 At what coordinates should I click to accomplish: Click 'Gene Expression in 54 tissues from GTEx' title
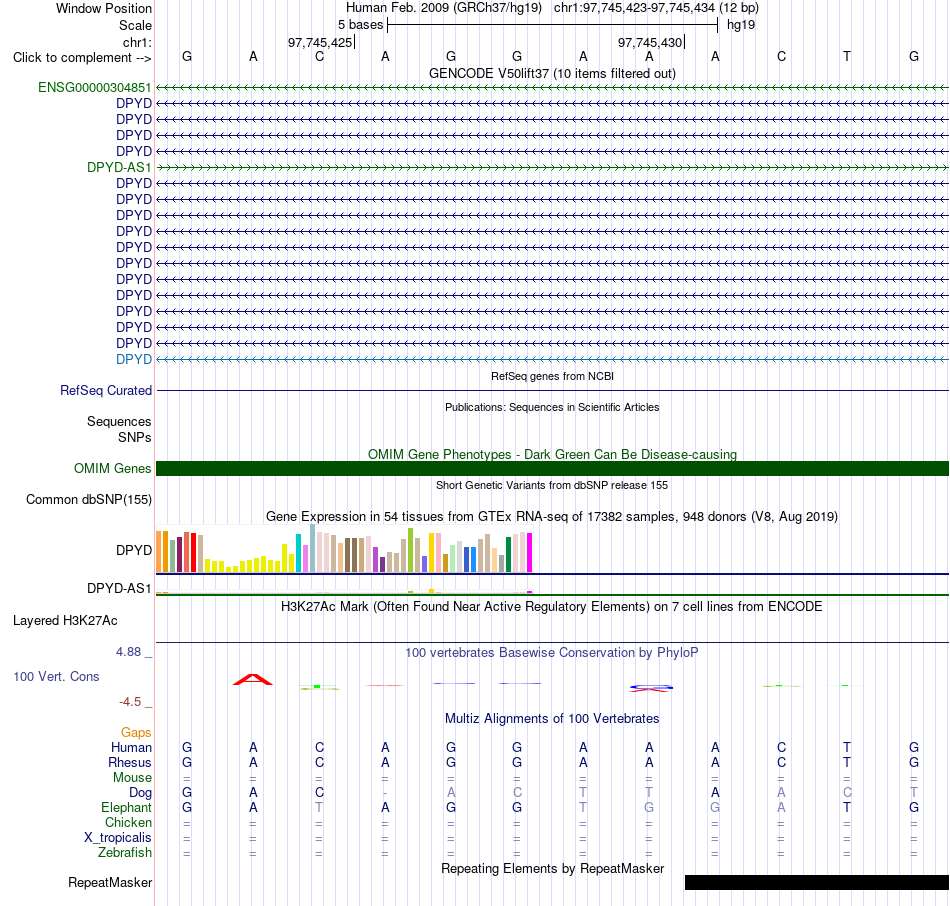pos(552,516)
